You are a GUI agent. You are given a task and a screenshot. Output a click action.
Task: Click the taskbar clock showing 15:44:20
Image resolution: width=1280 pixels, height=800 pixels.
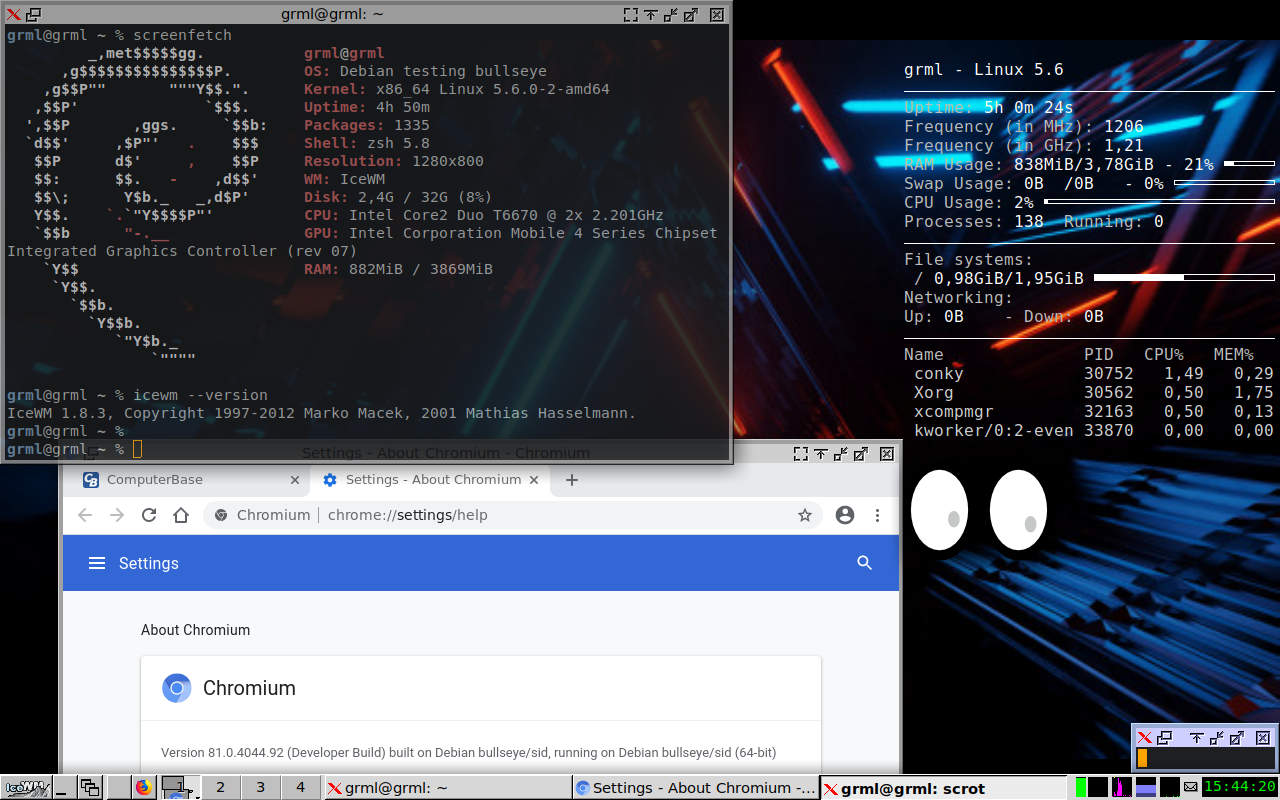pyautogui.click(x=1239, y=787)
